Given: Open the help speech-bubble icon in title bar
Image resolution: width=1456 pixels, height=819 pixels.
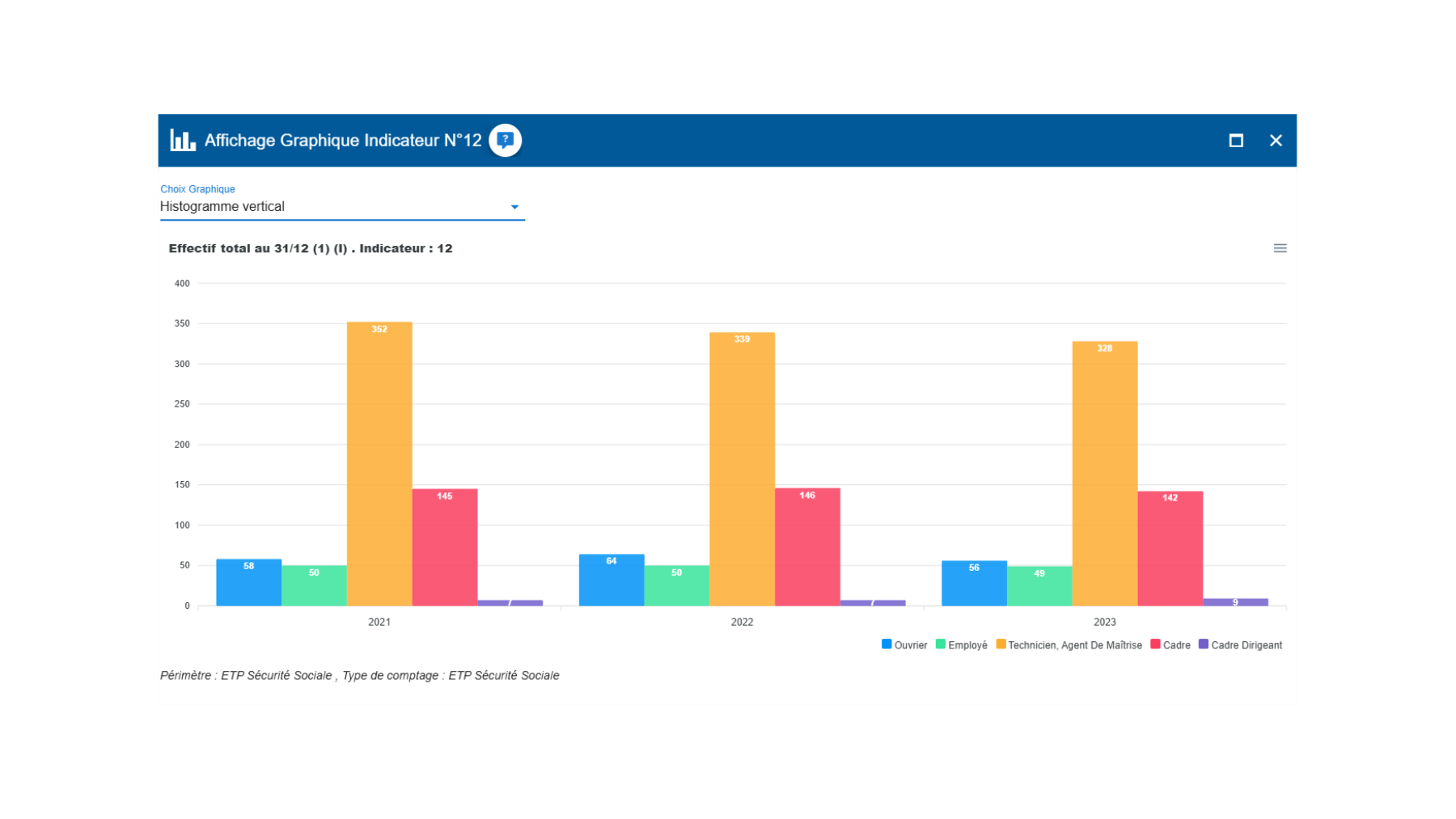Looking at the screenshot, I should tap(505, 141).
